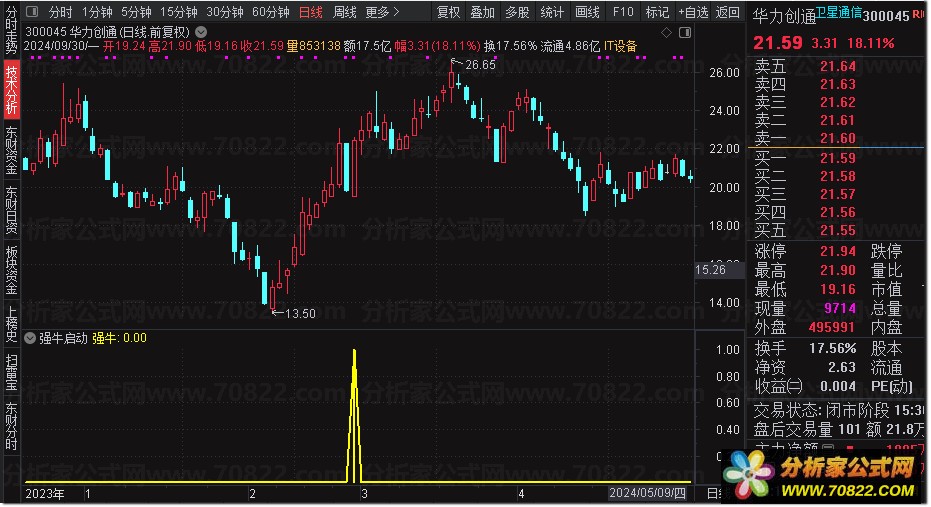Click the 卖四 price 21.63

[x=838, y=84]
